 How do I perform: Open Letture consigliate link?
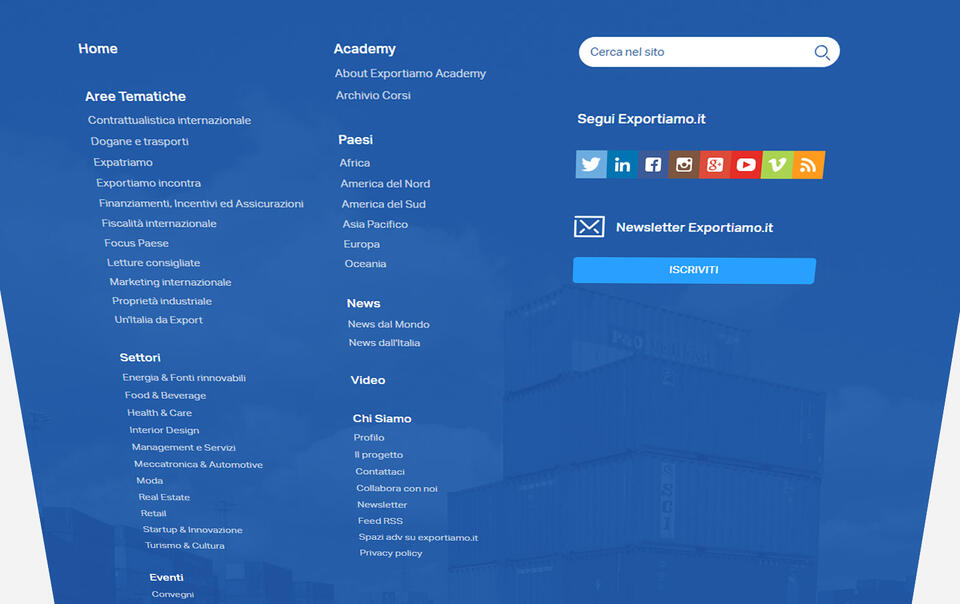[x=154, y=263]
